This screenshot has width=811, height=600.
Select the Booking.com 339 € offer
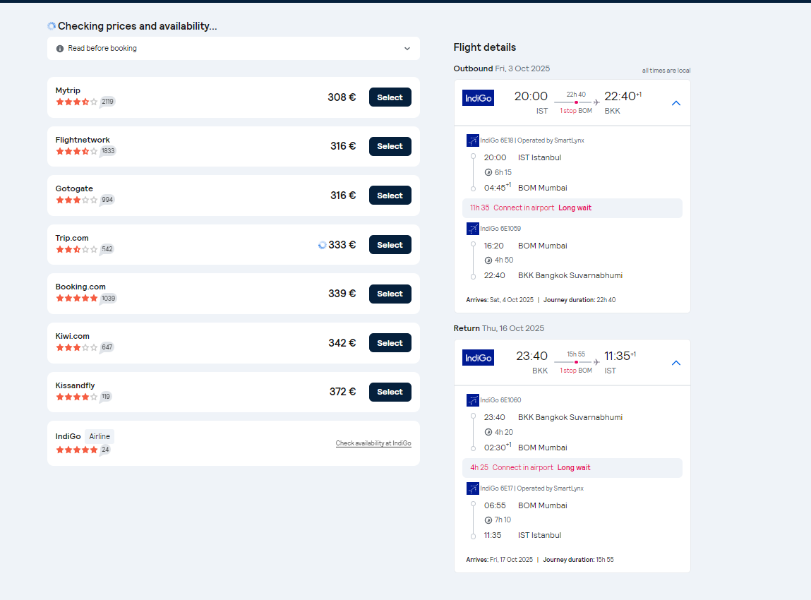[x=390, y=294]
